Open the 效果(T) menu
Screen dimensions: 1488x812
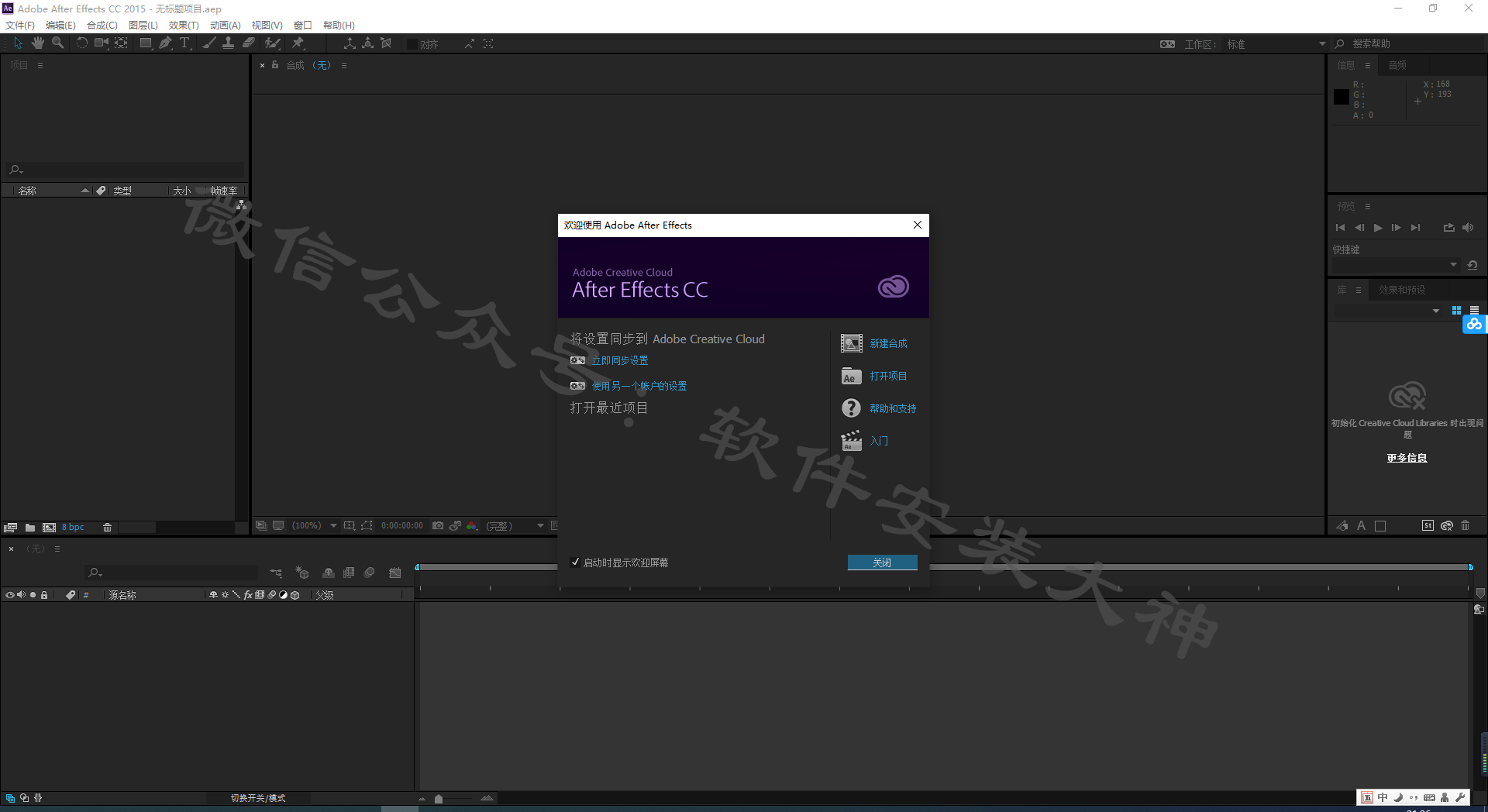(x=184, y=25)
